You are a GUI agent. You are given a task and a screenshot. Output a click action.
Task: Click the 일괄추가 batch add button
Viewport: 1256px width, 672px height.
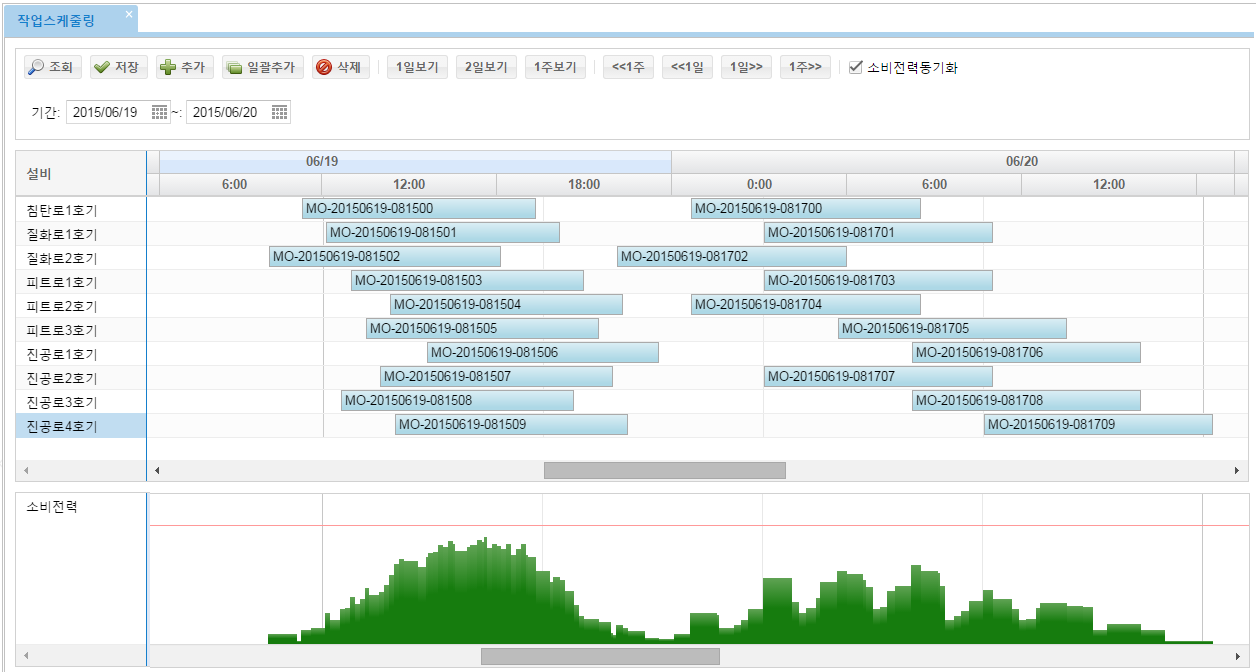(262, 67)
